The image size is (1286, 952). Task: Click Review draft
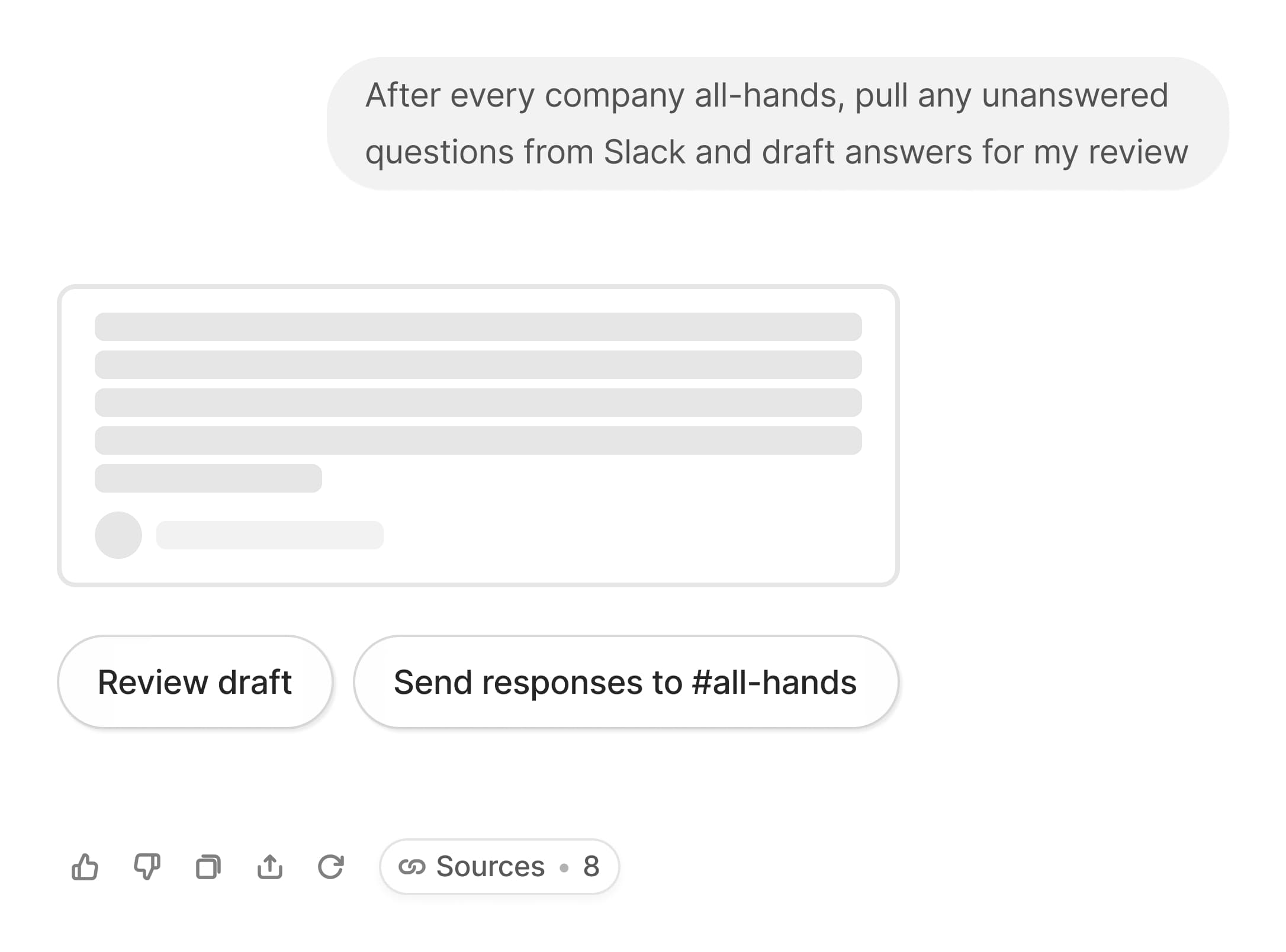(195, 681)
